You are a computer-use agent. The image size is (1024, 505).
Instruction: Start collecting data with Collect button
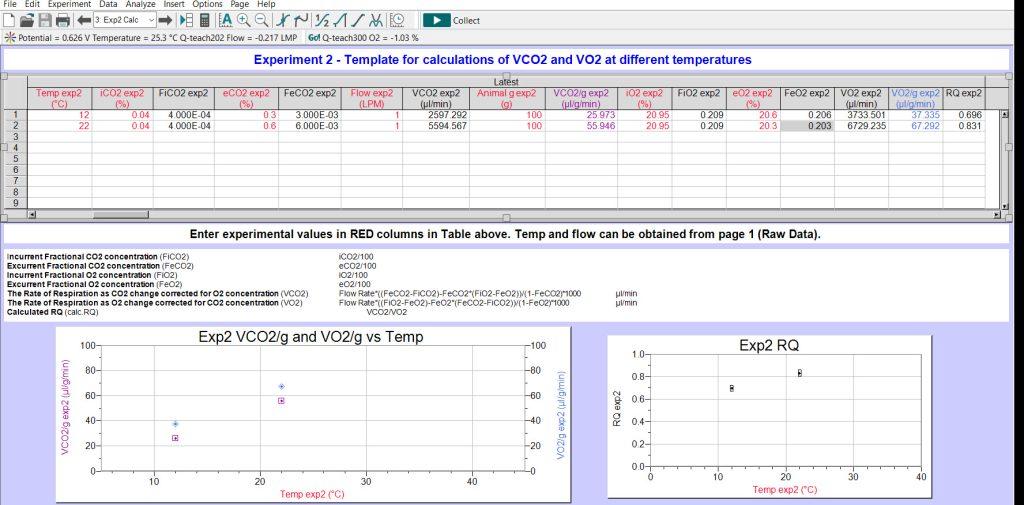coord(451,20)
